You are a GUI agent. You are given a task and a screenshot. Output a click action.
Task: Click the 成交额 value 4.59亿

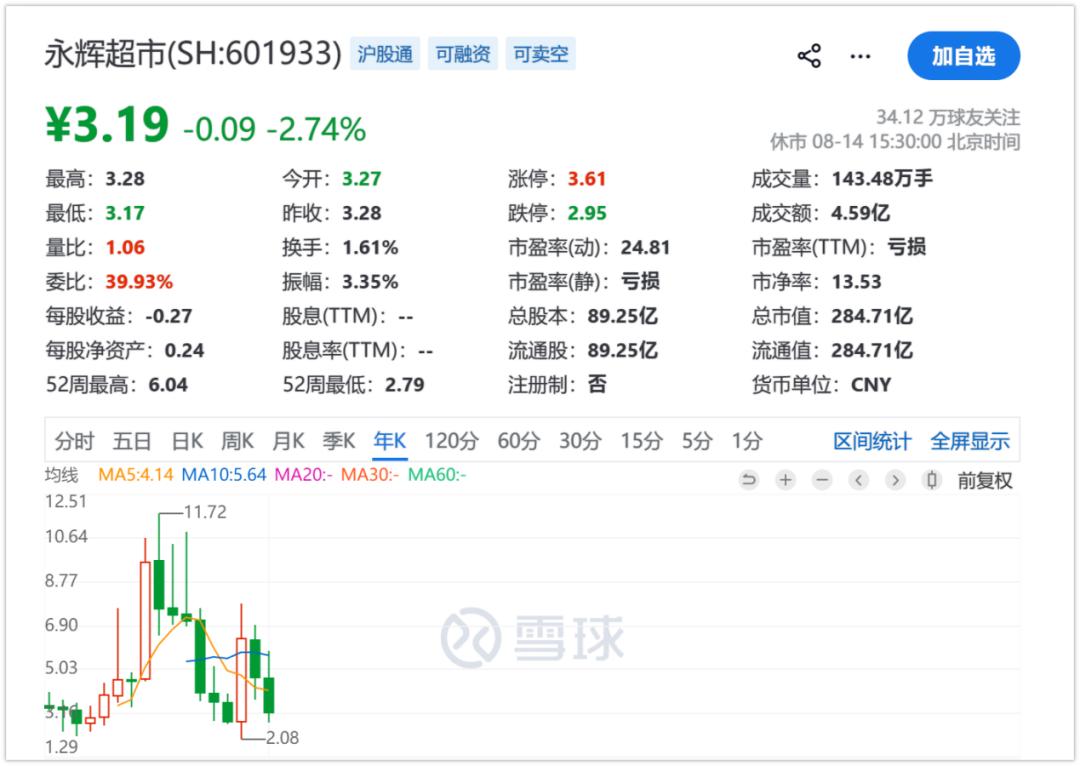[860, 213]
